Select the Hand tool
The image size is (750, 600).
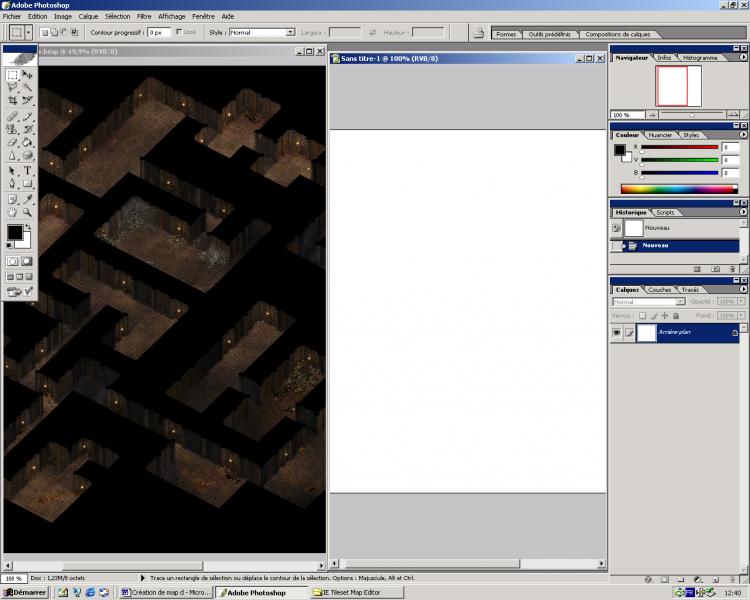click(x=12, y=212)
